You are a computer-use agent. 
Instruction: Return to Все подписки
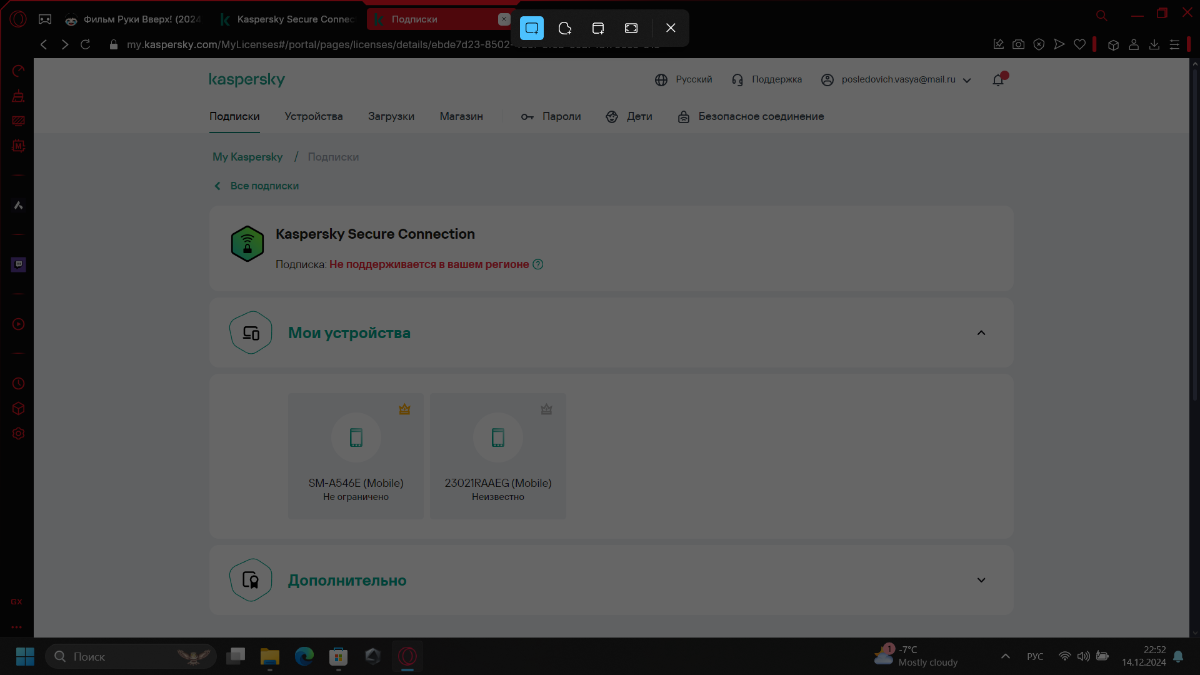pyautogui.click(x=256, y=186)
